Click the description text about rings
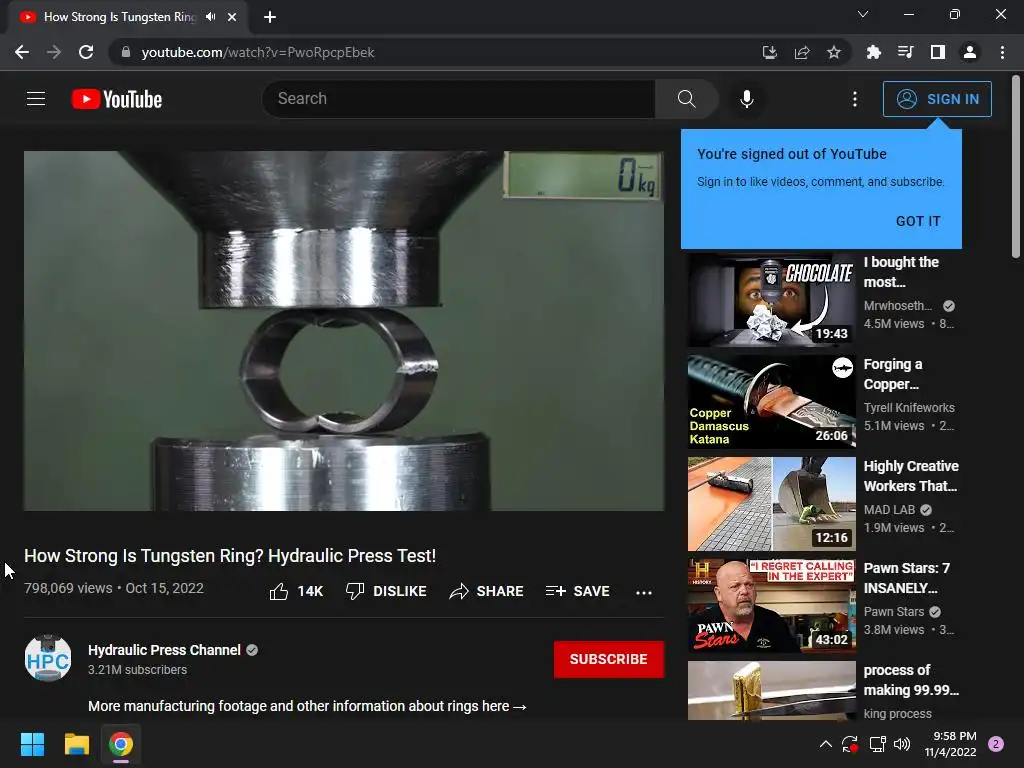1024x768 pixels. pyautogui.click(x=307, y=707)
